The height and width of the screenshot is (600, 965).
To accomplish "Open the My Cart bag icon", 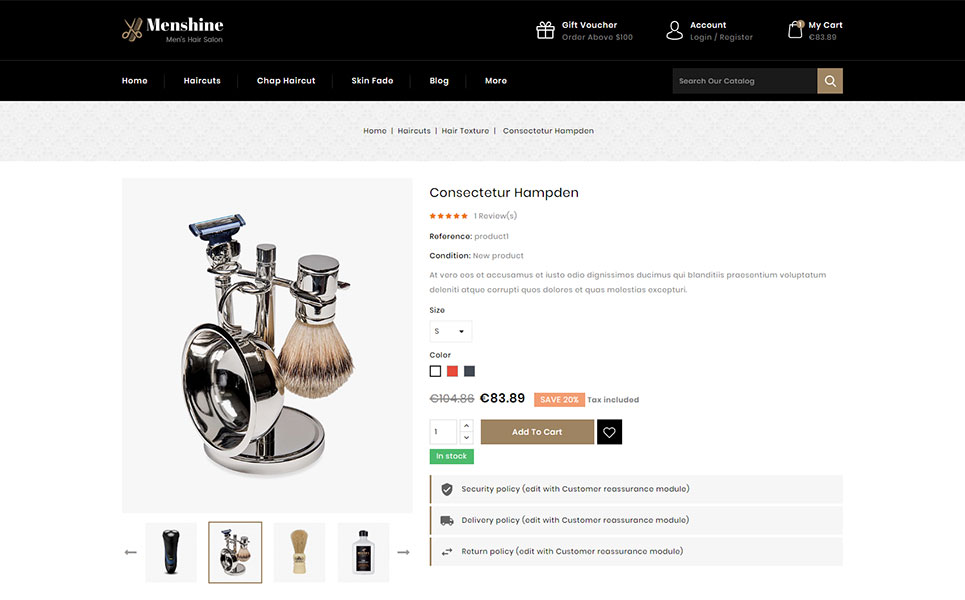I will coord(796,30).
